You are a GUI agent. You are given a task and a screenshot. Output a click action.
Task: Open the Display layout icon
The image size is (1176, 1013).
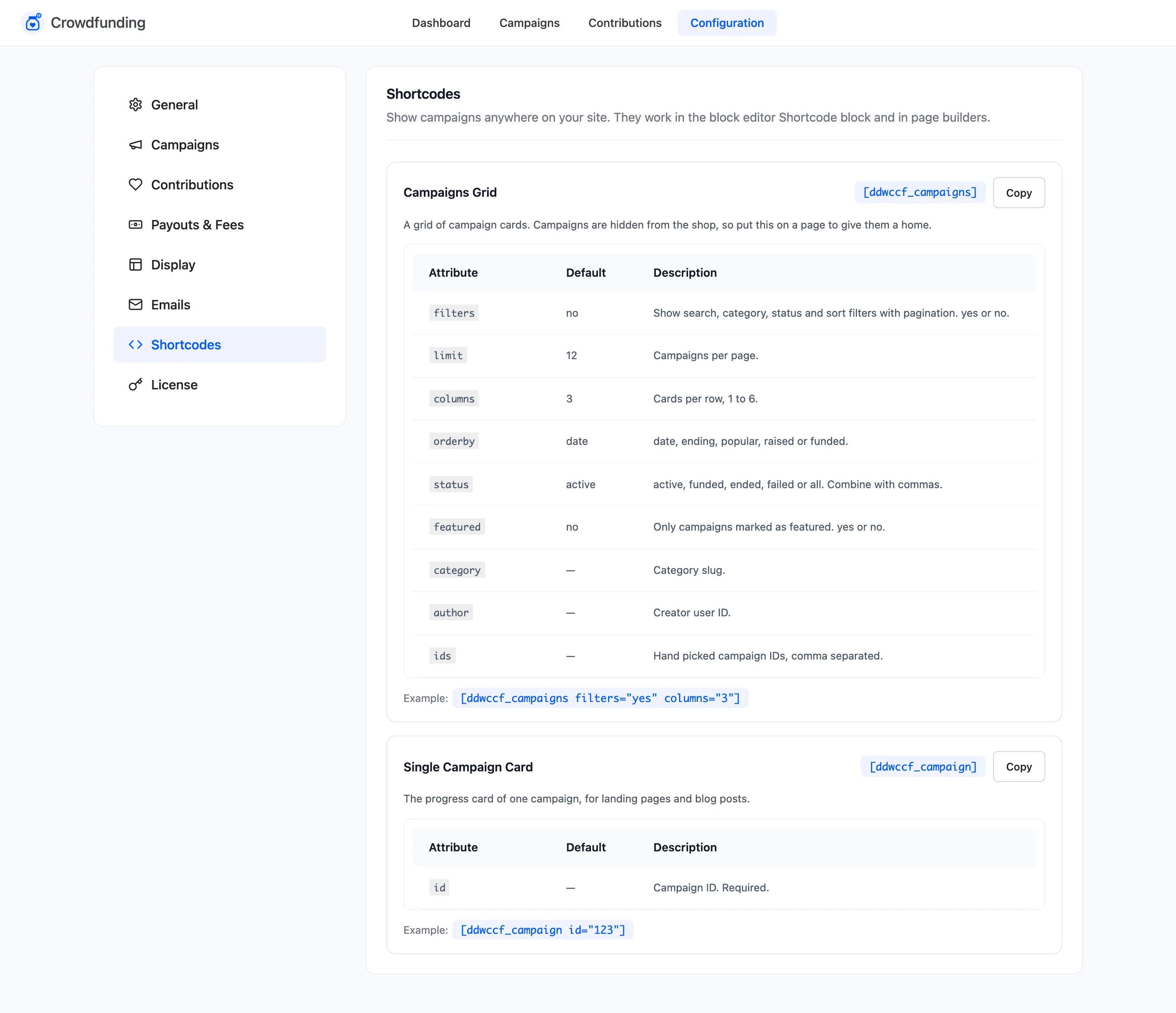tap(135, 265)
